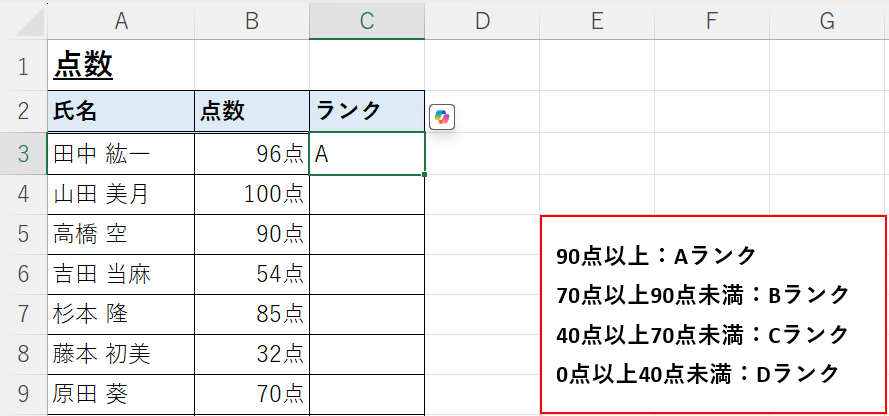Select column C header
This screenshot has height=416, width=889.
tap(367, 22)
